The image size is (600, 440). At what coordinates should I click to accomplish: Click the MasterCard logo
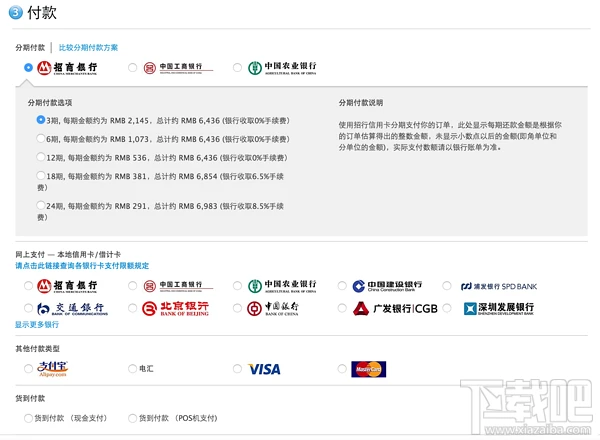pyautogui.click(x=368, y=369)
